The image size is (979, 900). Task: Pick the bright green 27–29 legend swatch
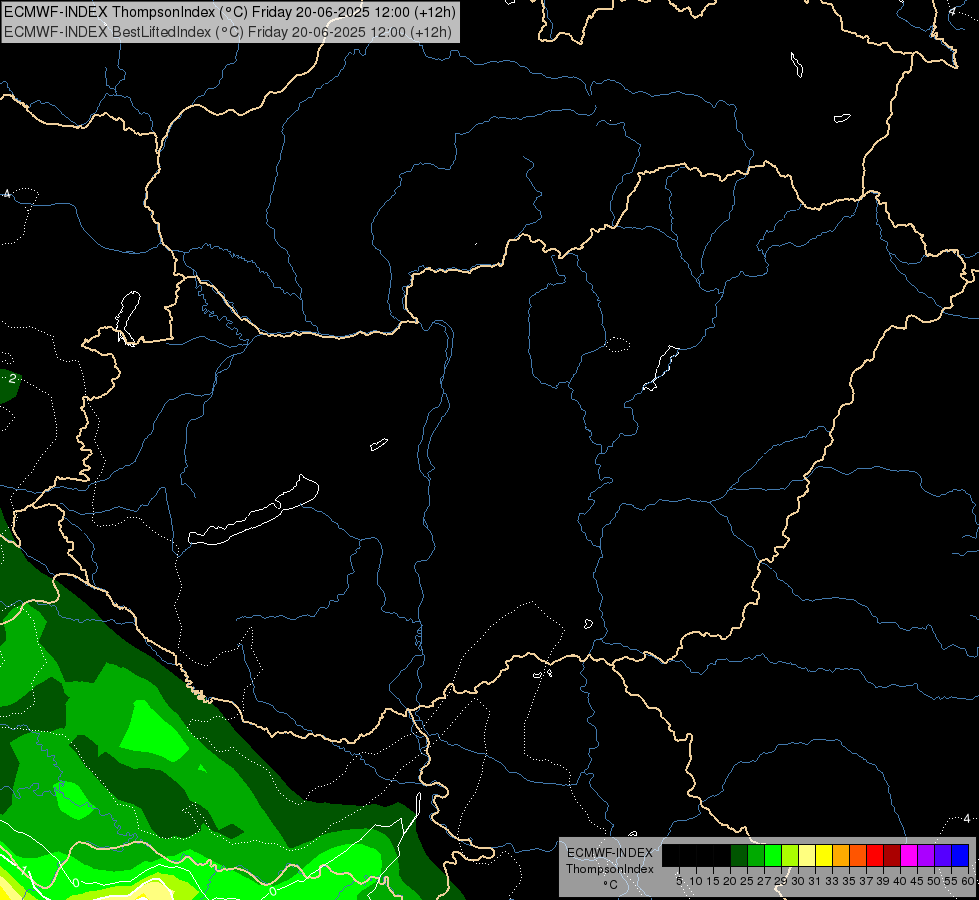pyautogui.click(x=772, y=855)
